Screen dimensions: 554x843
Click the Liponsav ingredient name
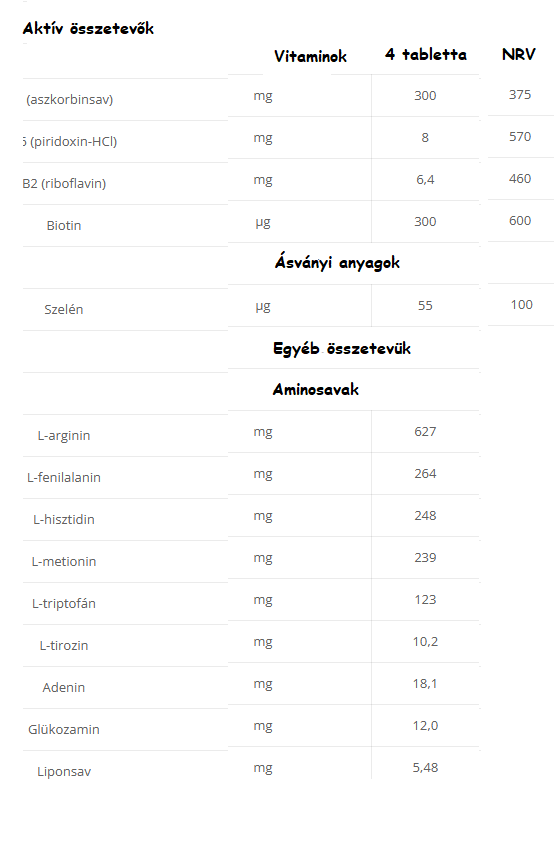[64, 771]
